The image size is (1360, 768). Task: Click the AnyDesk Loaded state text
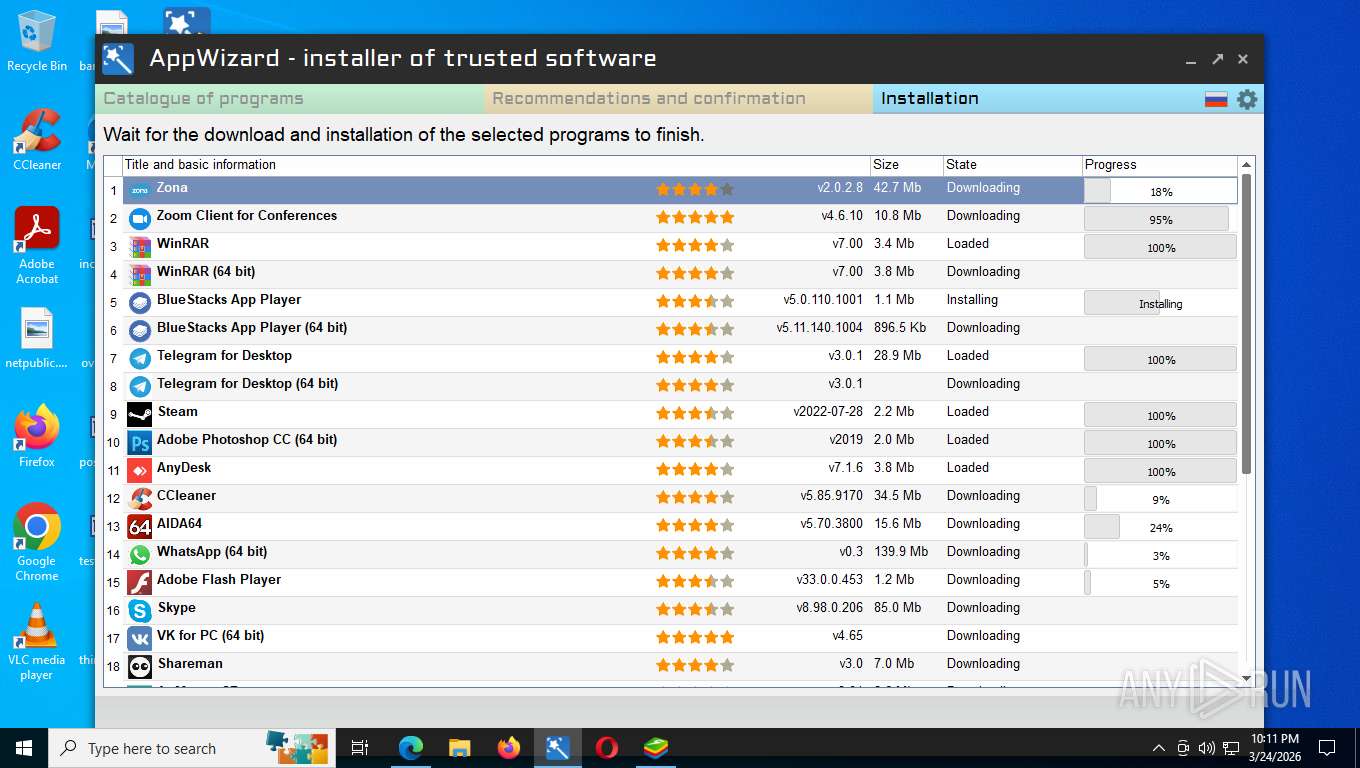click(968, 467)
